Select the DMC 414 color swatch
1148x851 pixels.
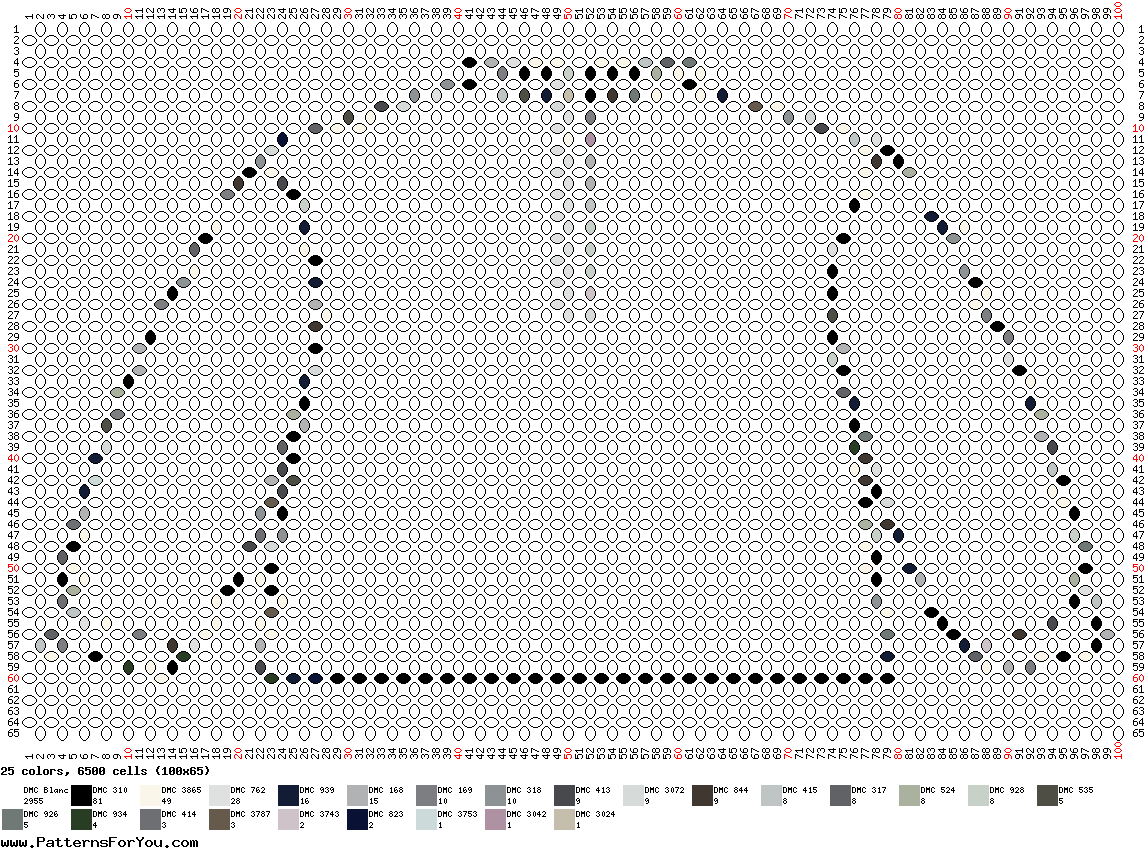coord(149,819)
